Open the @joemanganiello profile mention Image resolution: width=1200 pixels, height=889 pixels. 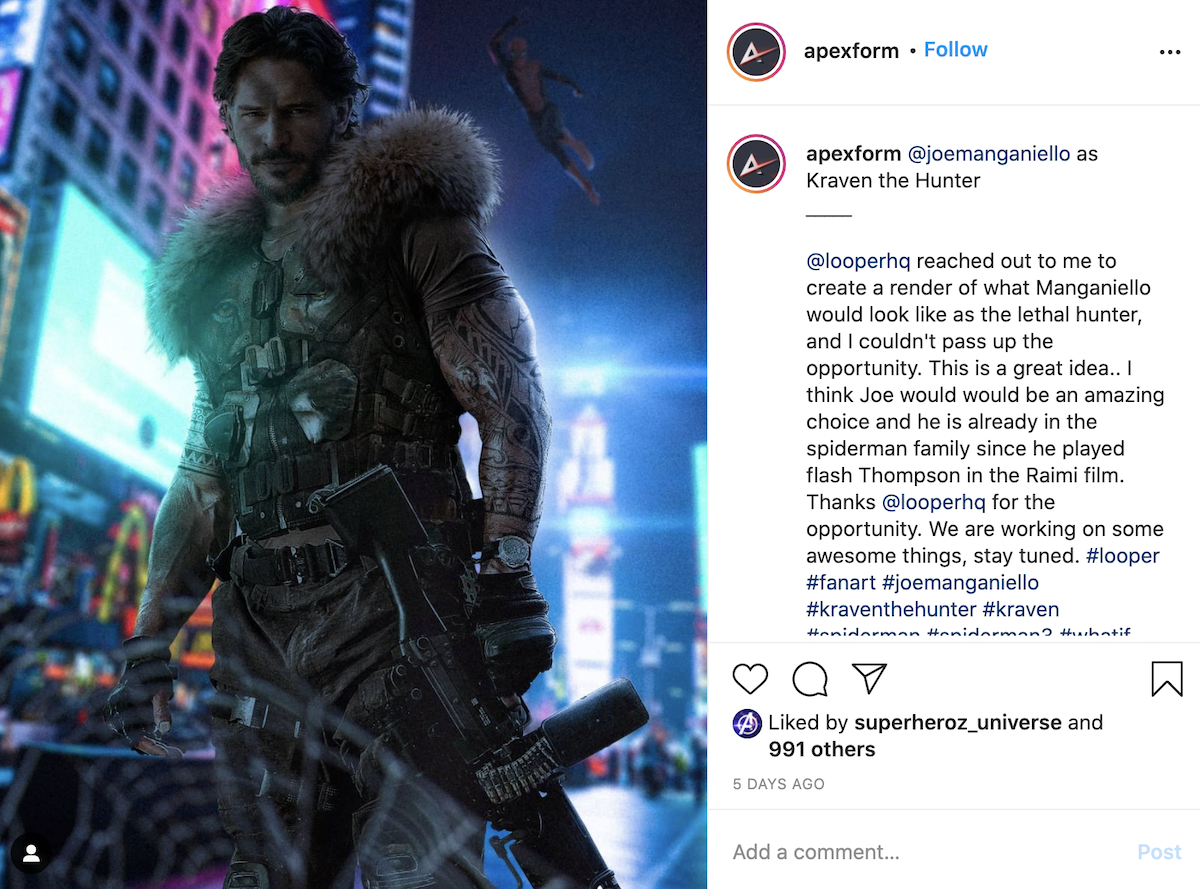988,154
